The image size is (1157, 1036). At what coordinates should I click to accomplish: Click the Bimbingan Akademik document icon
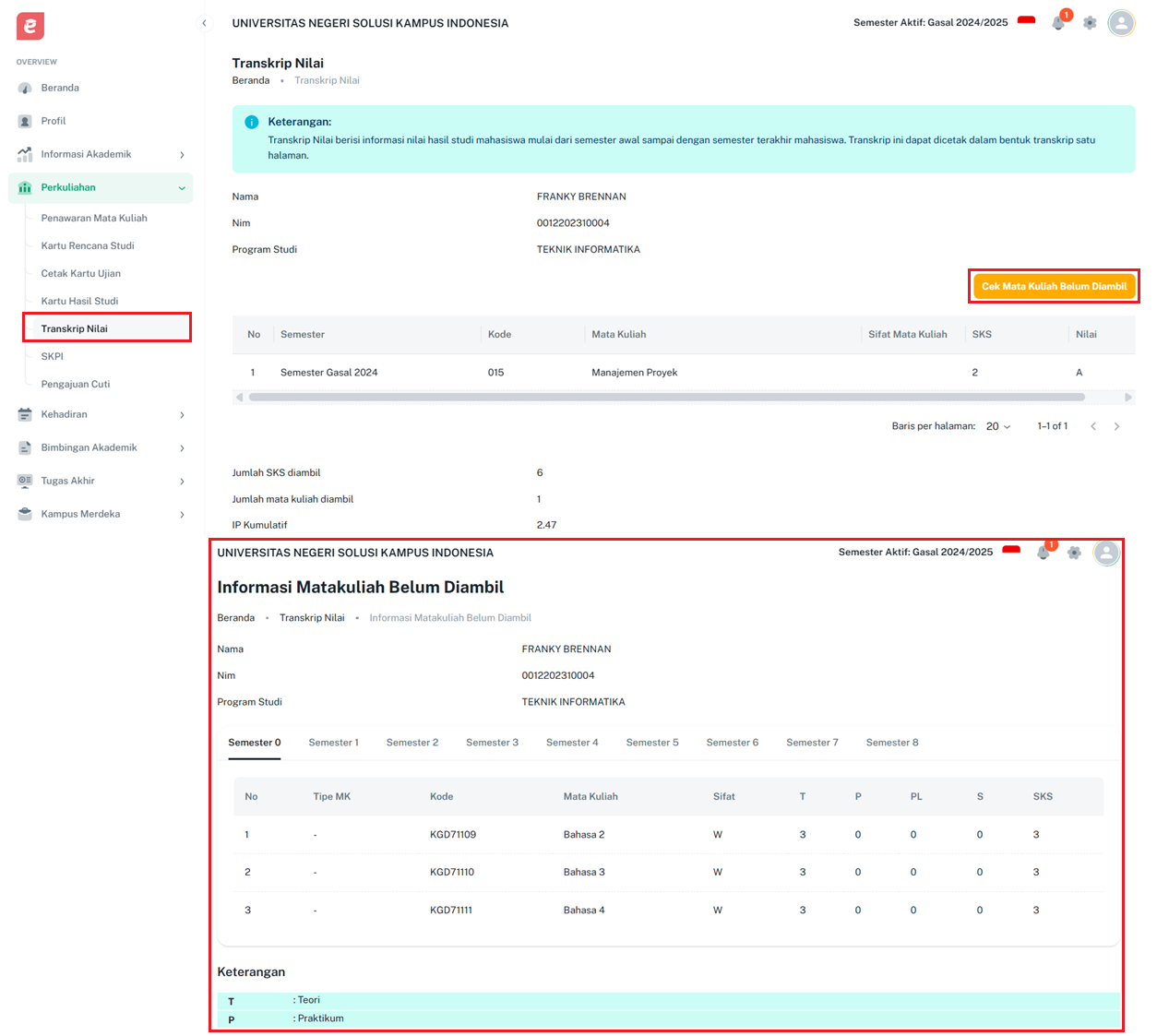(x=25, y=448)
